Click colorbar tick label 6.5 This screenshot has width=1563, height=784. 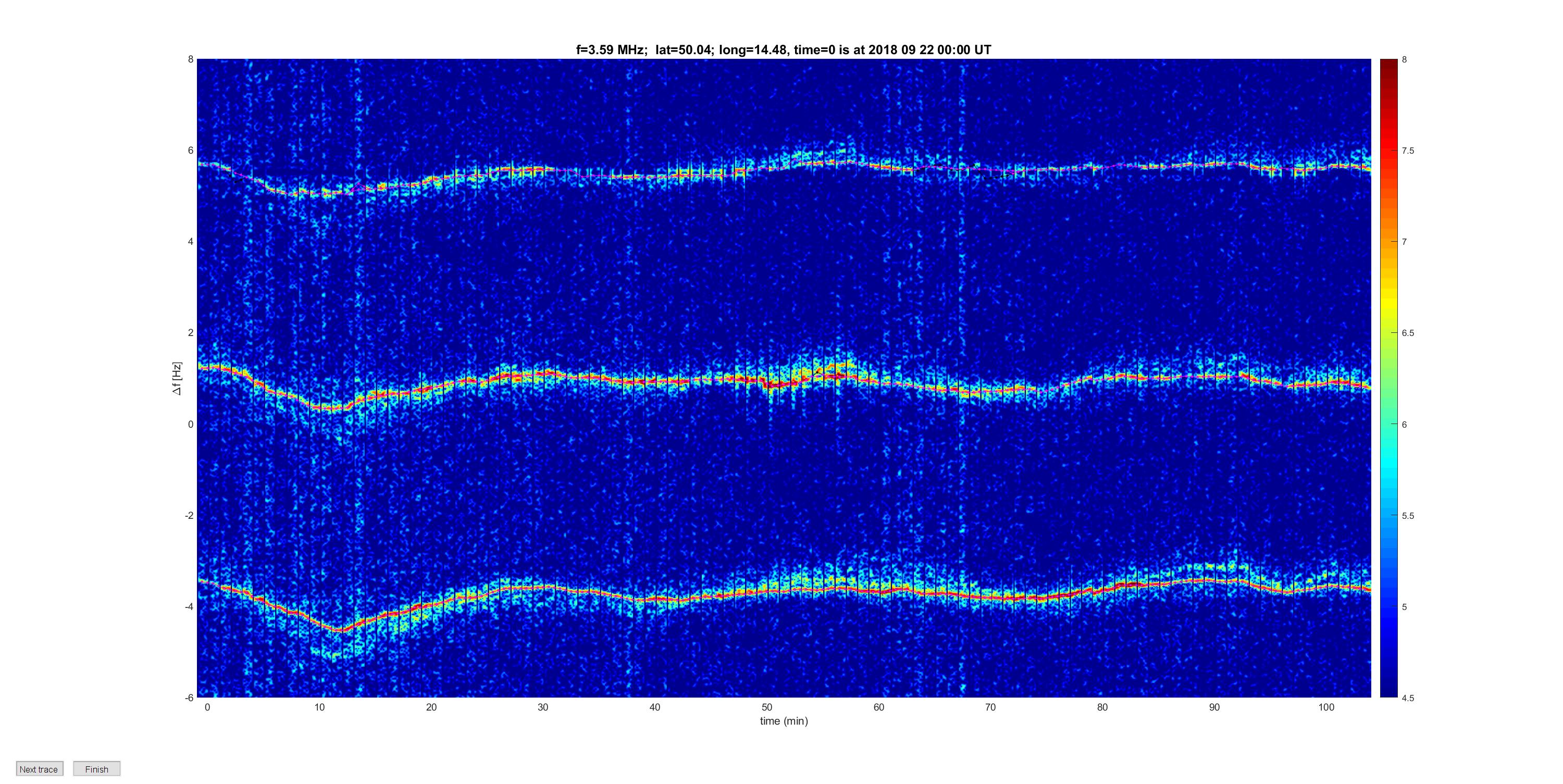[1408, 332]
